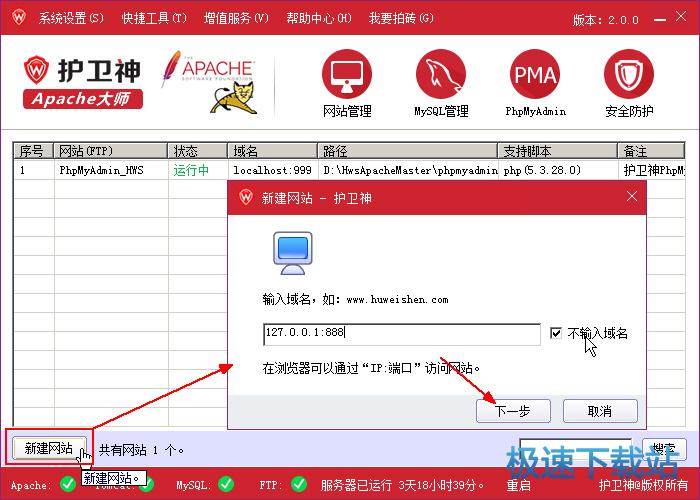Screen dimensions: 700x500
Task: Open the 安全防护 shield icon
Action: [x=629, y=74]
